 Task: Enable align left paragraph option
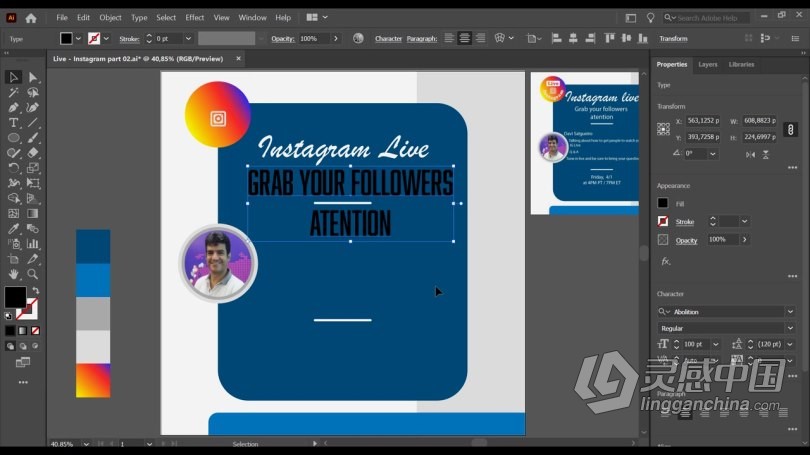(449, 38)
